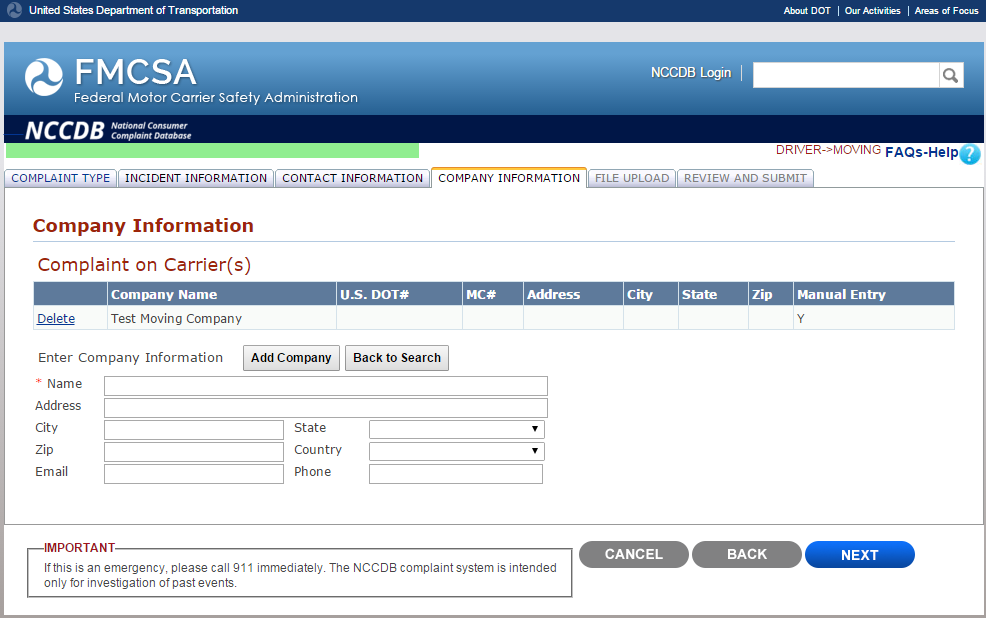Click the green progress bar
986x618 pixels.
pos(213,150)
